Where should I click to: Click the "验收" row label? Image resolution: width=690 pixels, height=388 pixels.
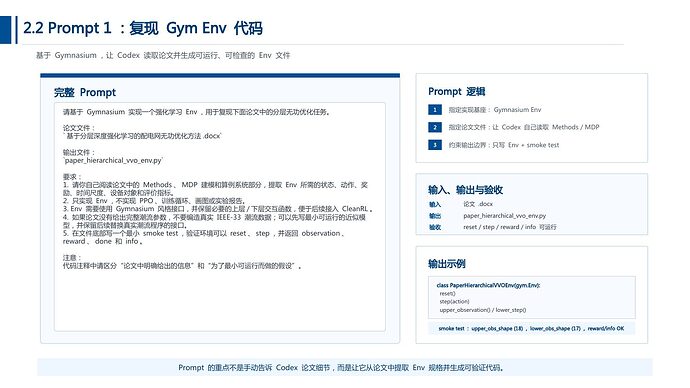[x=435, y=227]
